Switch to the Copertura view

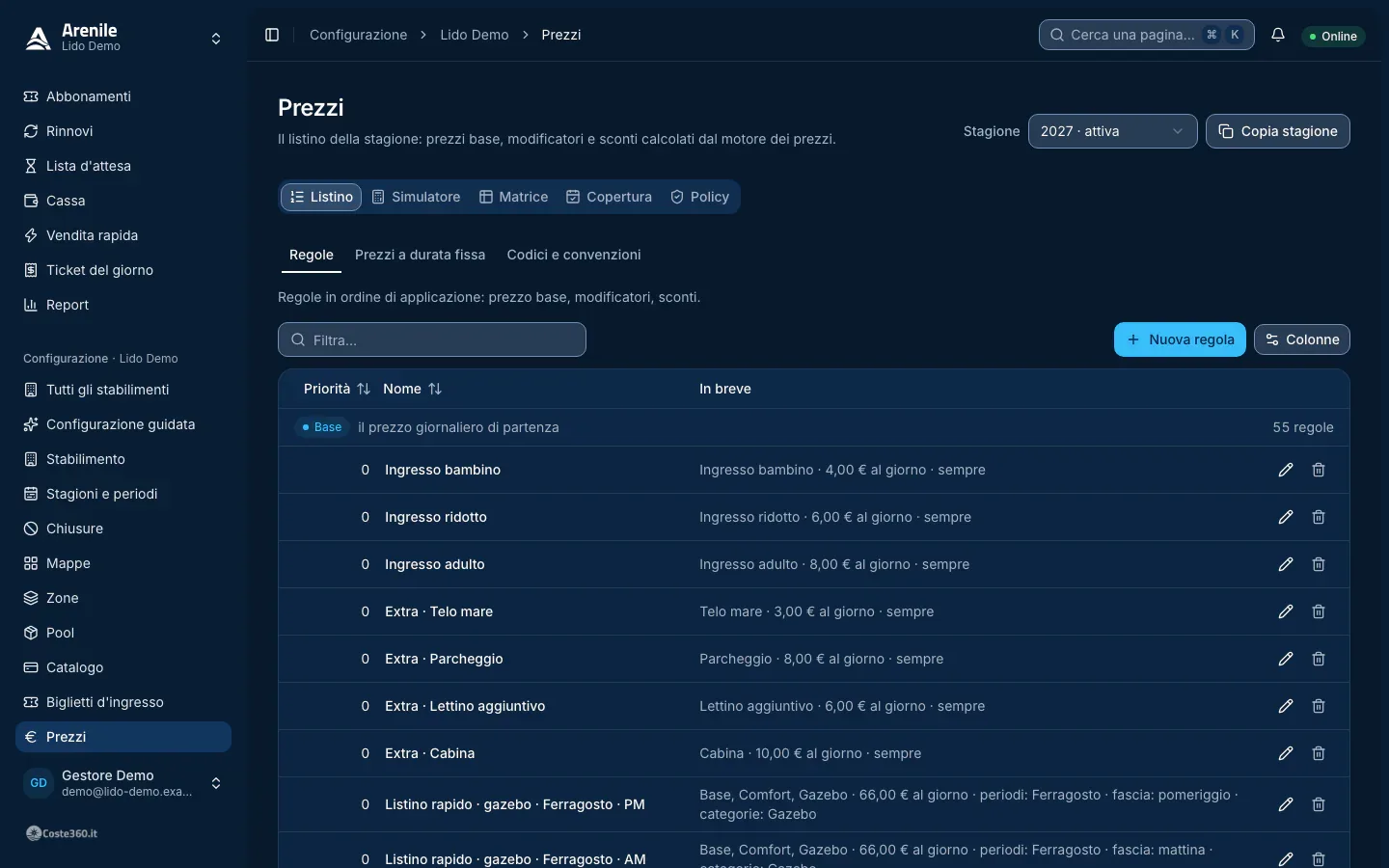tap(609, 197)
